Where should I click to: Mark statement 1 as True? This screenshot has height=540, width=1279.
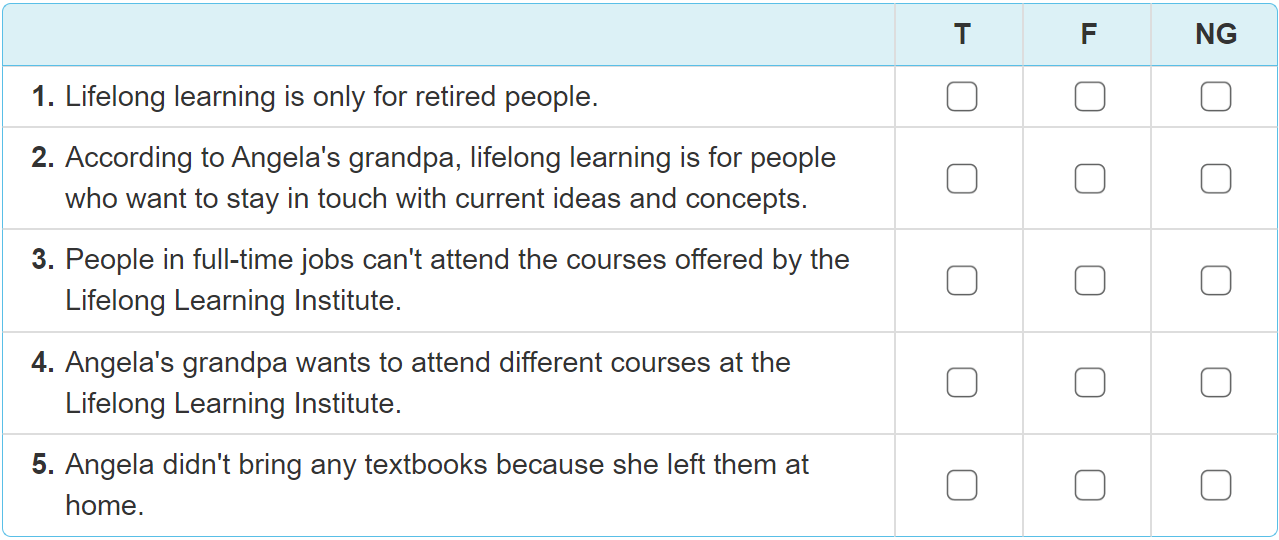tap(961, 97)
